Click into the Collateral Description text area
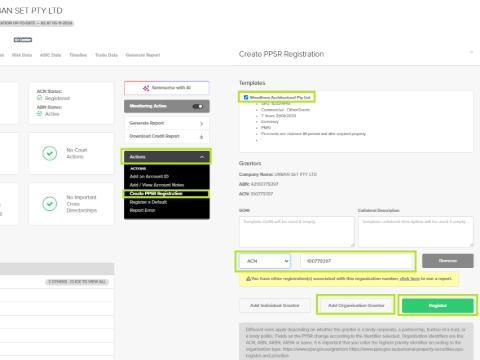 [416, 232]
